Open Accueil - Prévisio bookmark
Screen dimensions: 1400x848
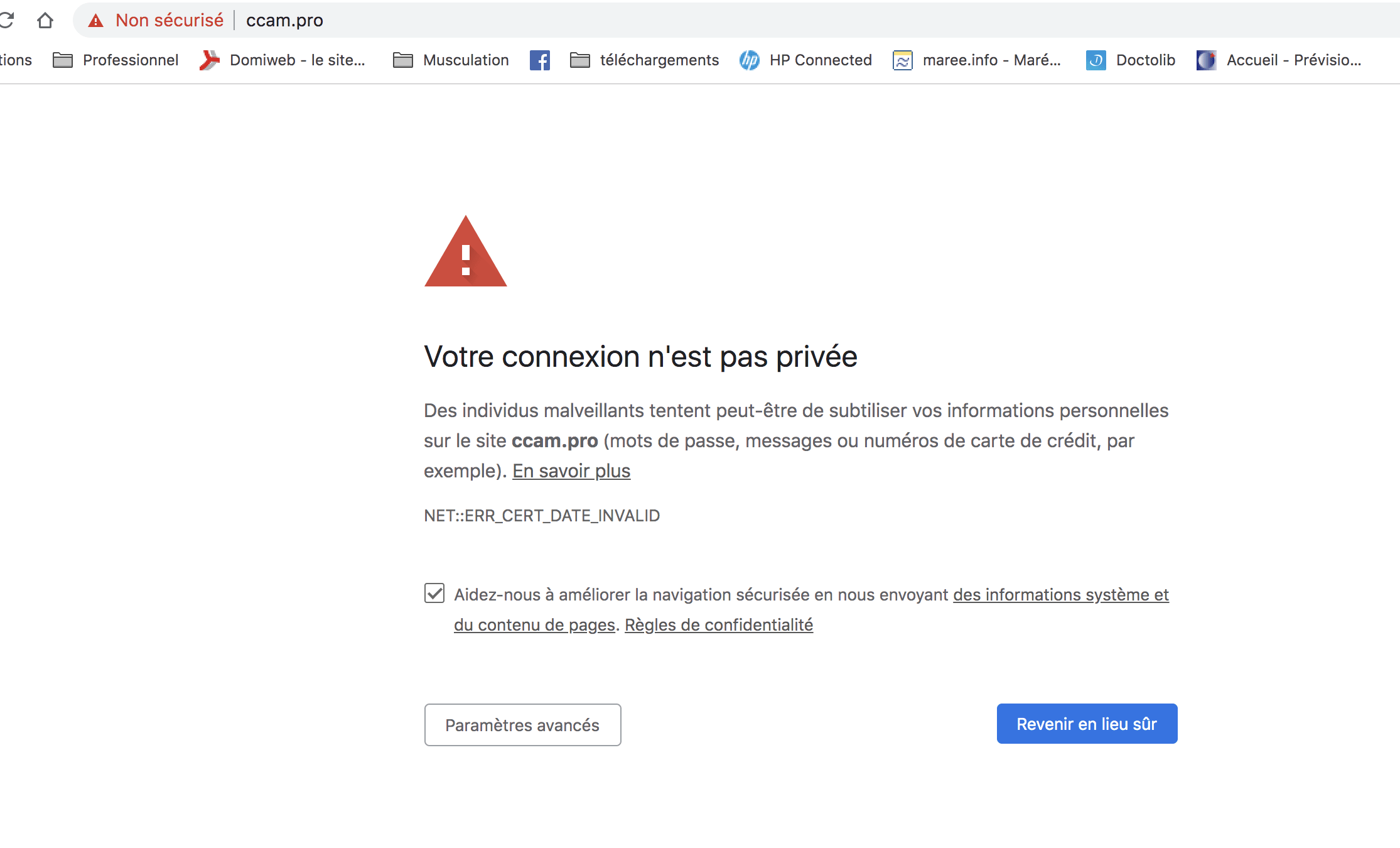click(x=1278, y=60)
